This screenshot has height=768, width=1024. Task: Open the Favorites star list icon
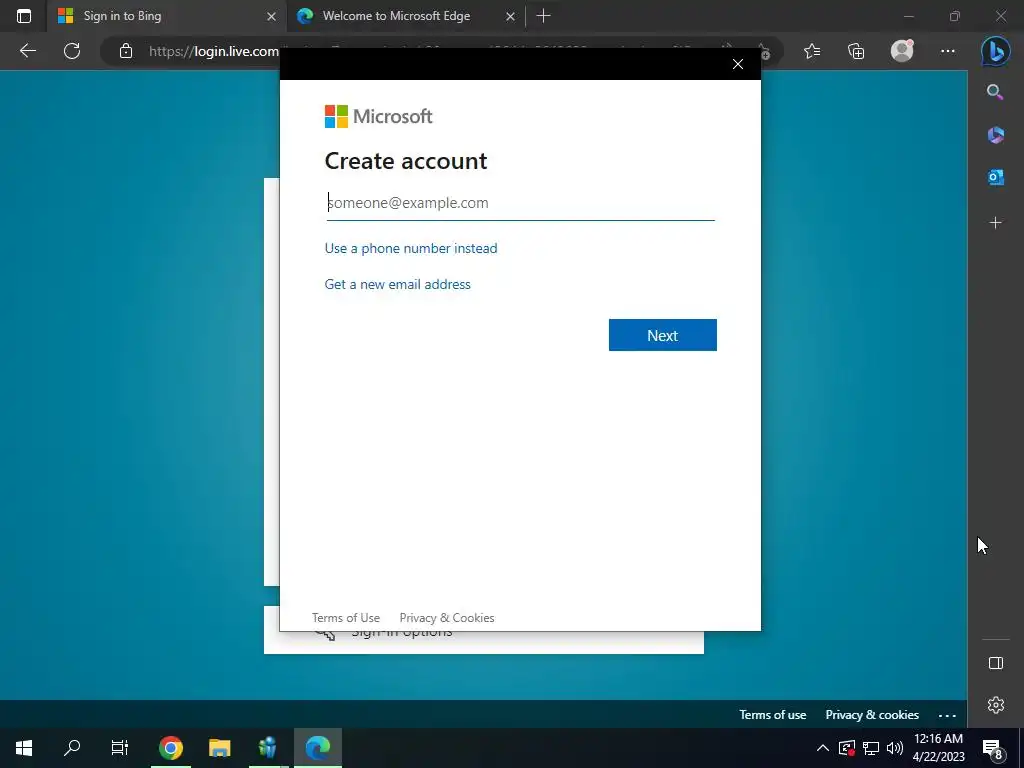812,51
